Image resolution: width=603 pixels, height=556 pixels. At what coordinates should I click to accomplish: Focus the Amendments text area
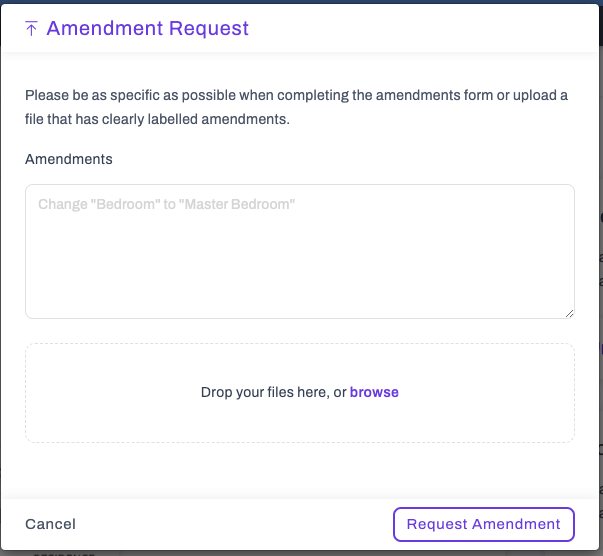[x=300, y=251]
